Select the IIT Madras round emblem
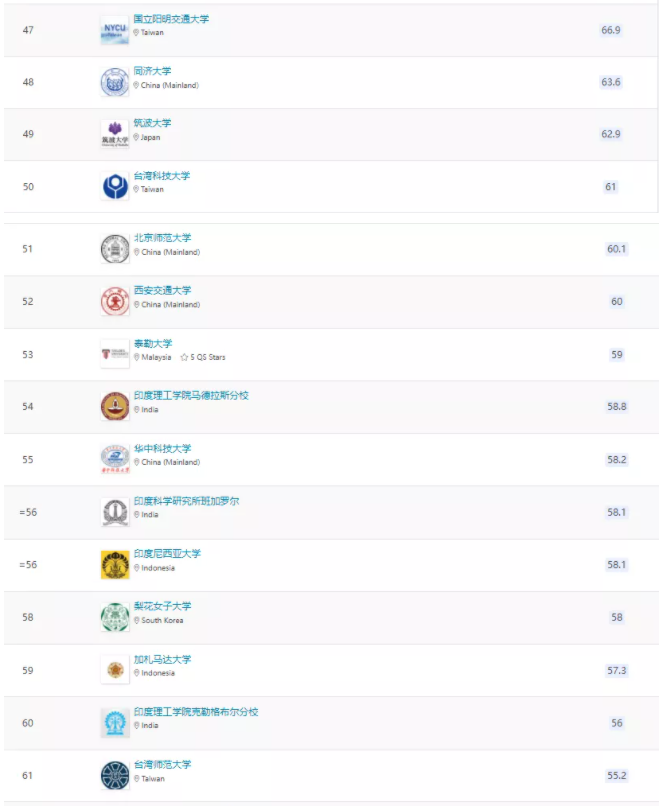Viewport: 666px width, 806px height. tap(115, 407)
